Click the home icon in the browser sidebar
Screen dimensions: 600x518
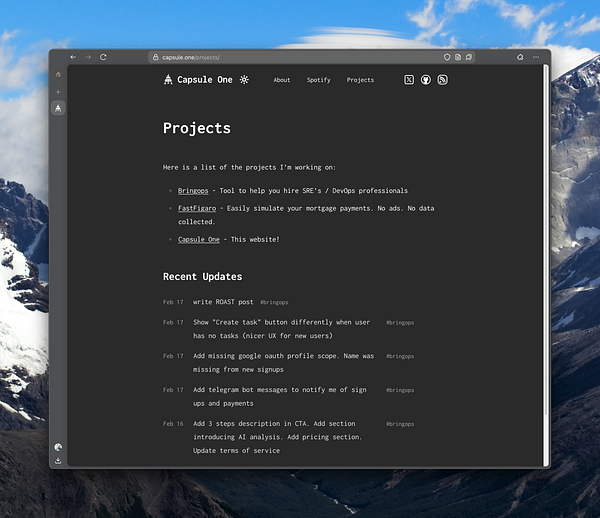tap(58, 74)
